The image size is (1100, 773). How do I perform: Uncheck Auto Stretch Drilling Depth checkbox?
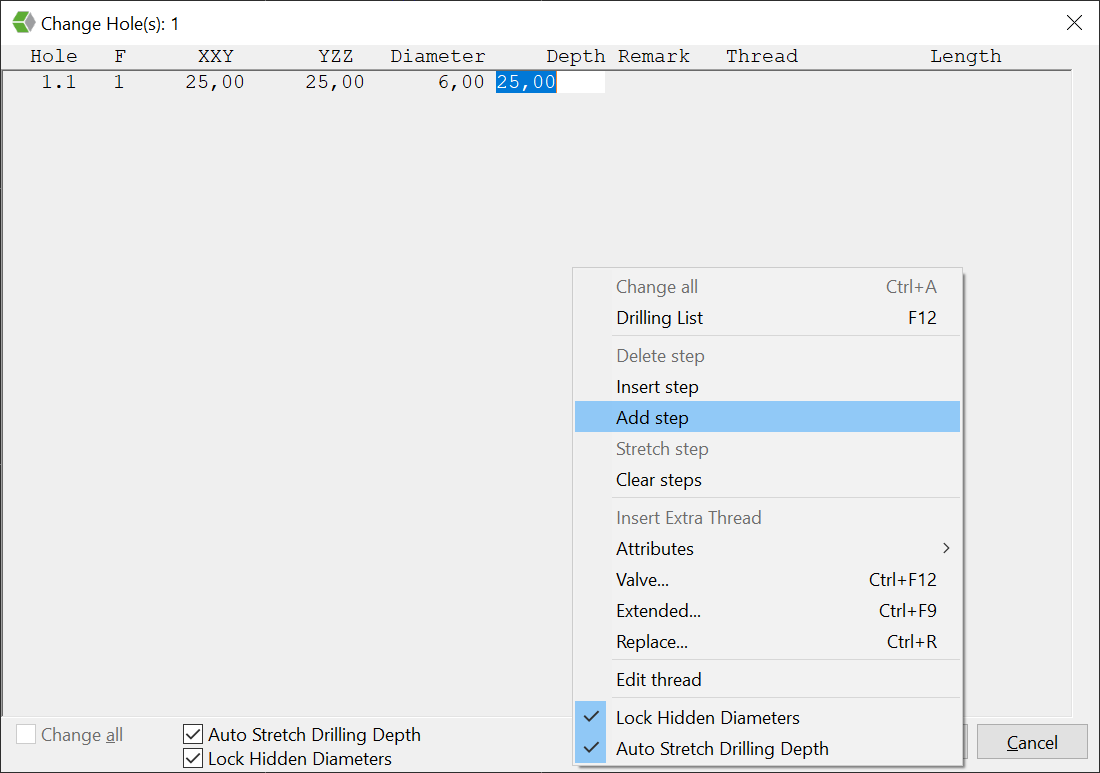(193, 734)
